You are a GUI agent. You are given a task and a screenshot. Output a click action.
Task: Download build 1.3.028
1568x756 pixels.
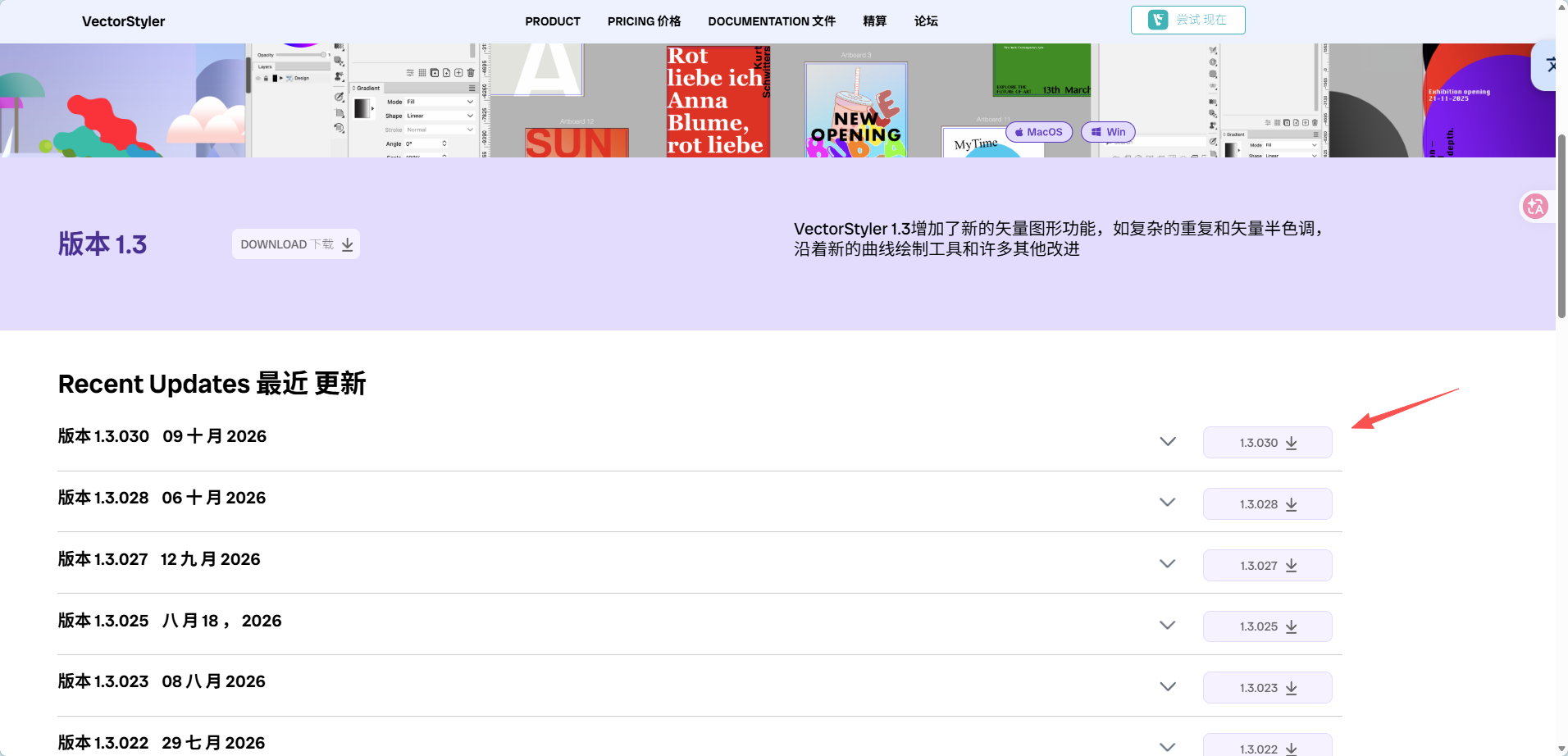tap(1267, 504)
